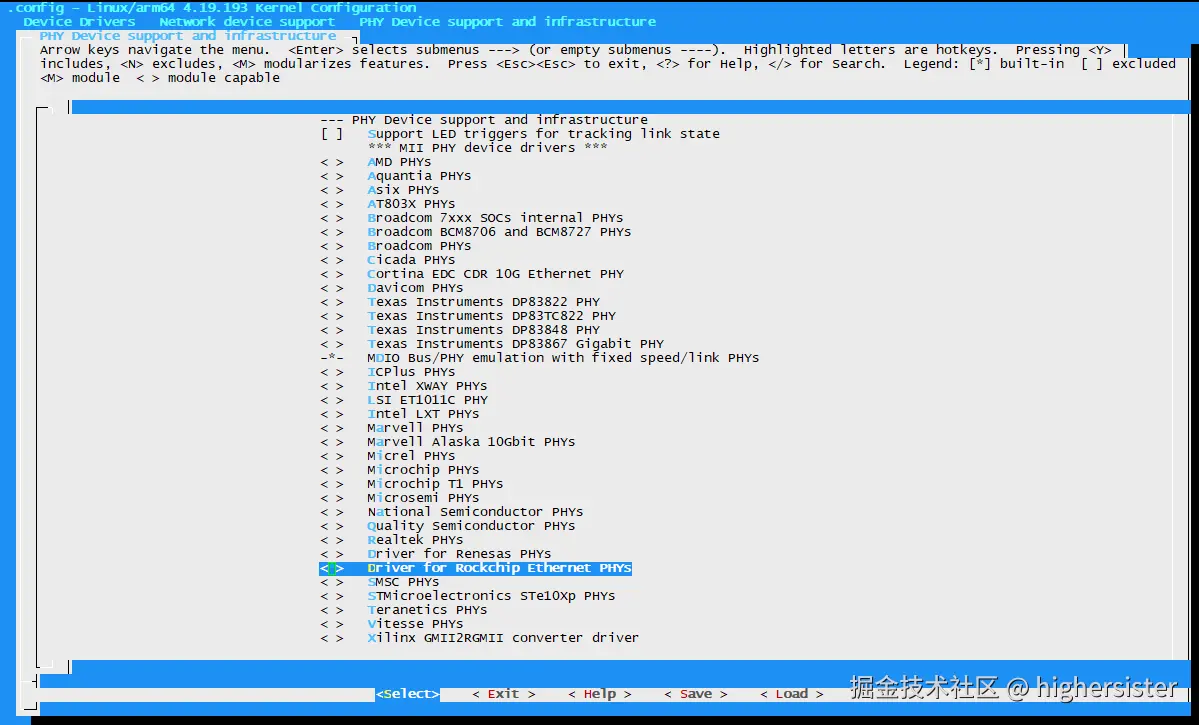1199x725 pixels.
Task: Select the ICPlus PHYs entry
Action: (388, 372)
